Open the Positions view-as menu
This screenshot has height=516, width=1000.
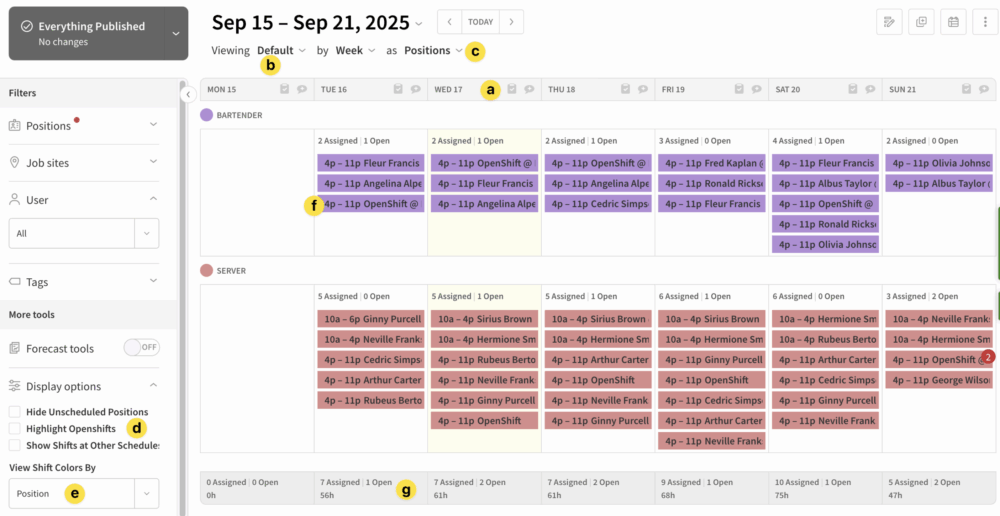(433, 50)
